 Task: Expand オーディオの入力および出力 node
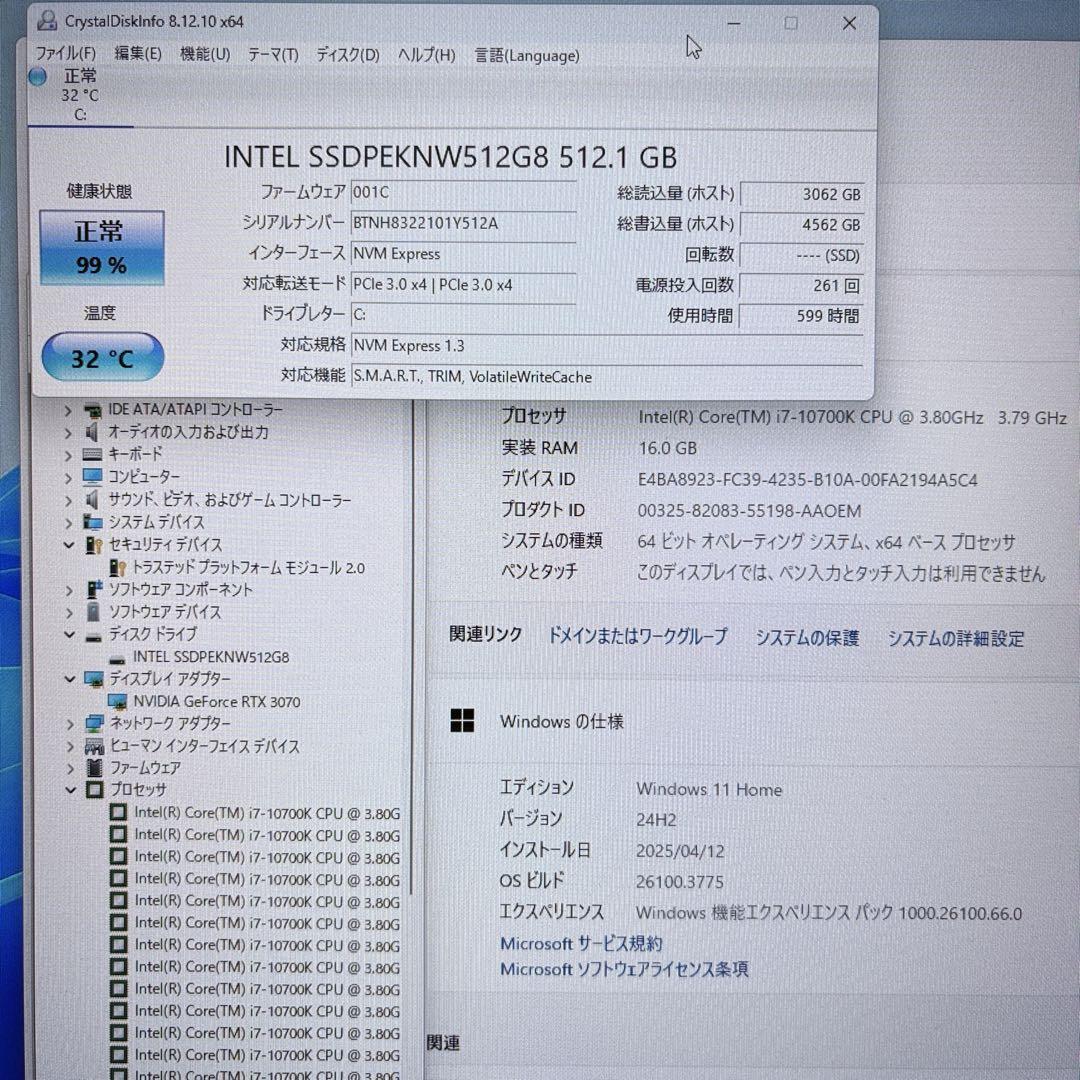click(68, 433)
